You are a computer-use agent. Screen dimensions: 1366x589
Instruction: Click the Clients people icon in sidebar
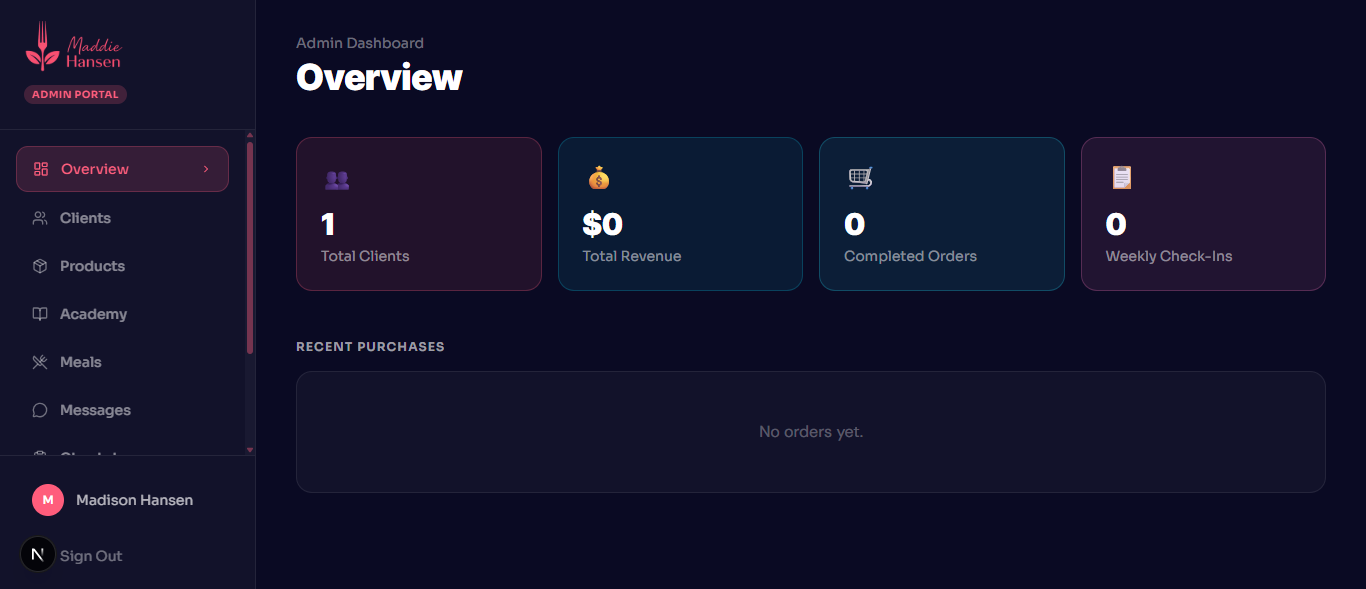click(40, 218)
